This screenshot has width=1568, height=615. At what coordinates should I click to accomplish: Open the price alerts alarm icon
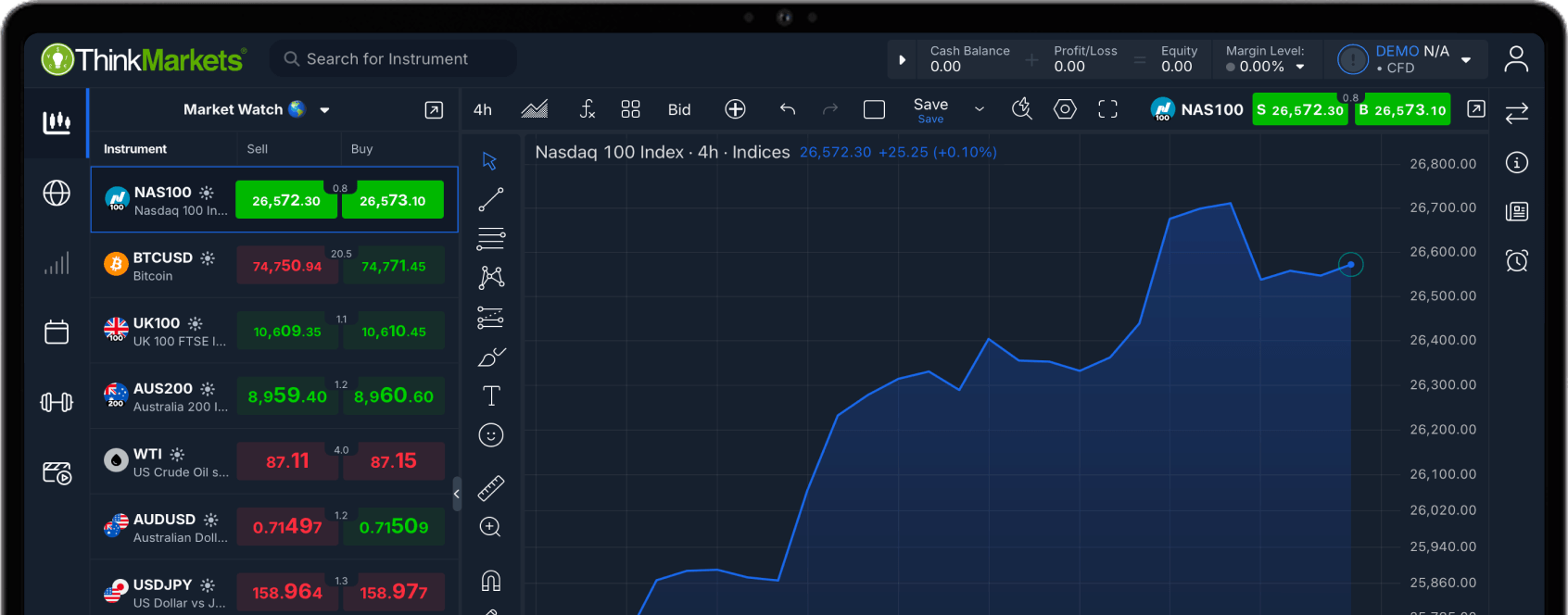coord(1517,260)
